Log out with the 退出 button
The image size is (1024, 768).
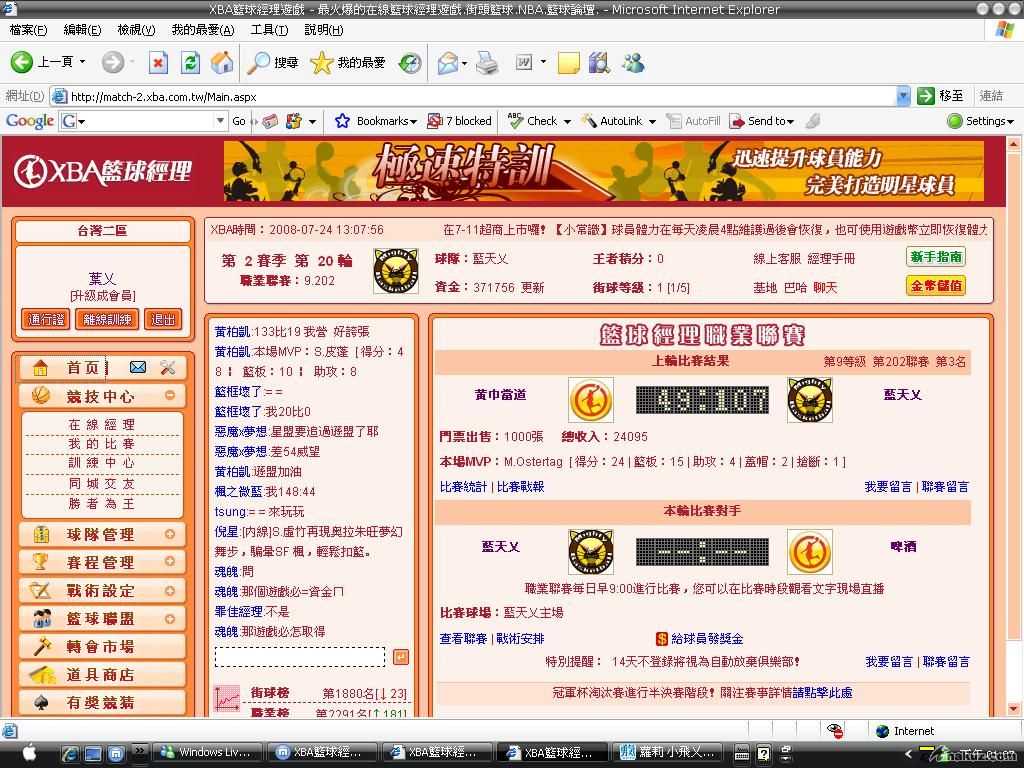click(163, 319)
